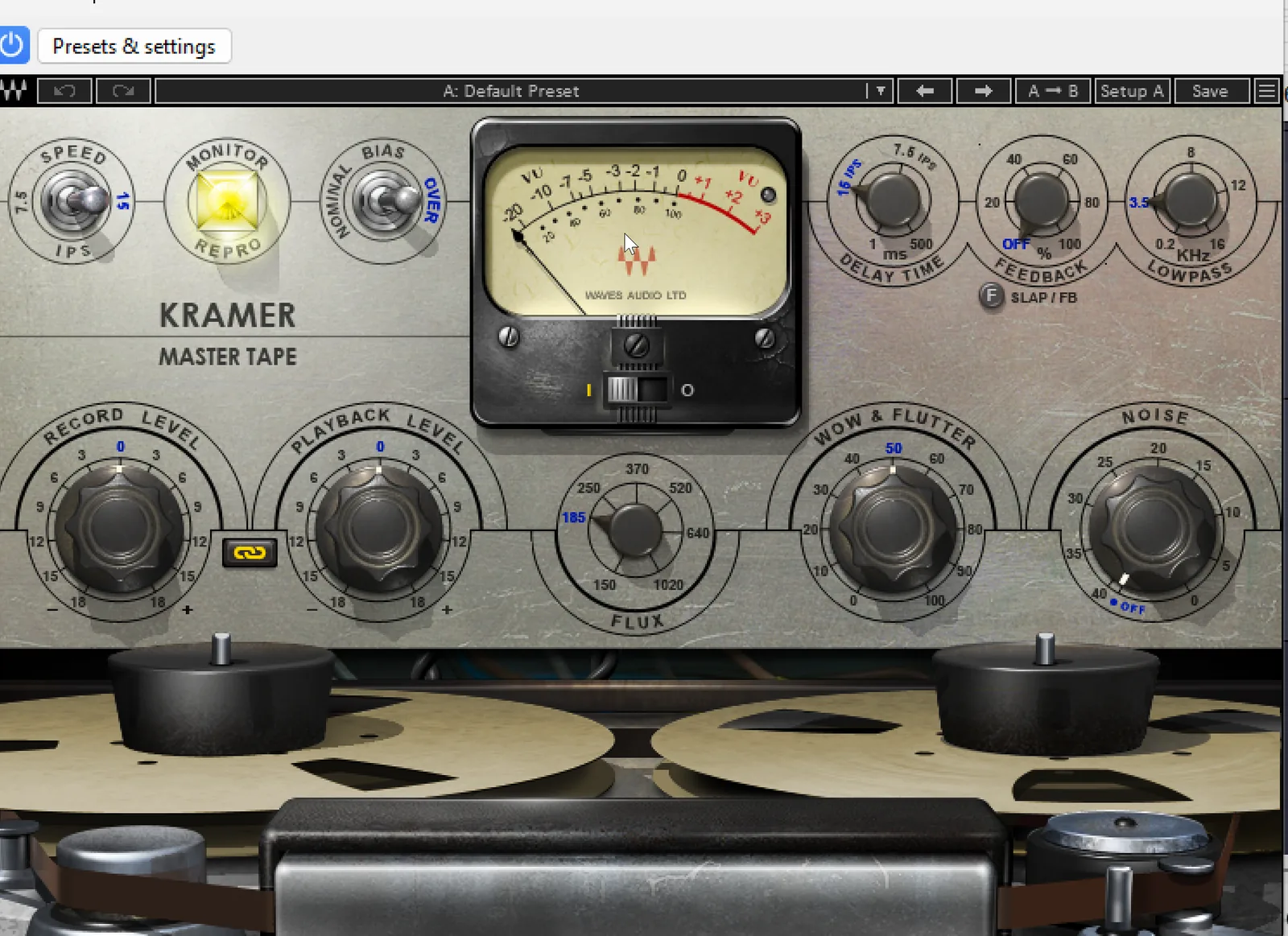Open the A: Default Preset dropdown

[x=510, y=91]
